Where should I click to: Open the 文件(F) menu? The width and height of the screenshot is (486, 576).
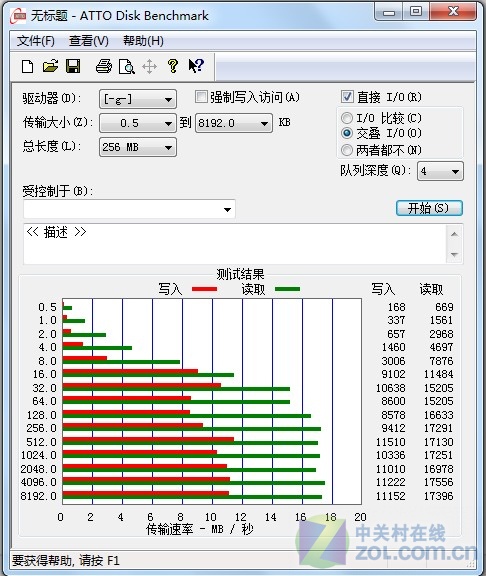tap(36, 41)
